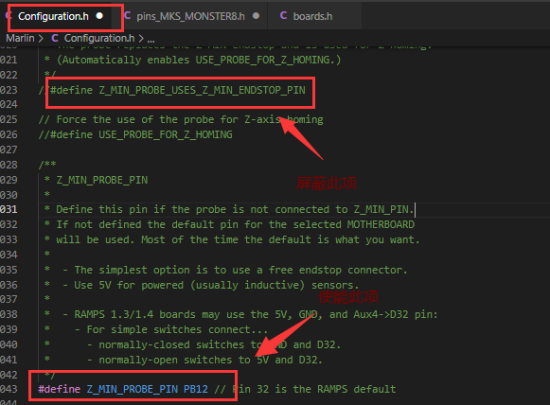
Task: Open the pins_MKS_MONSTER8.h tab
Action: pos(191,16)
